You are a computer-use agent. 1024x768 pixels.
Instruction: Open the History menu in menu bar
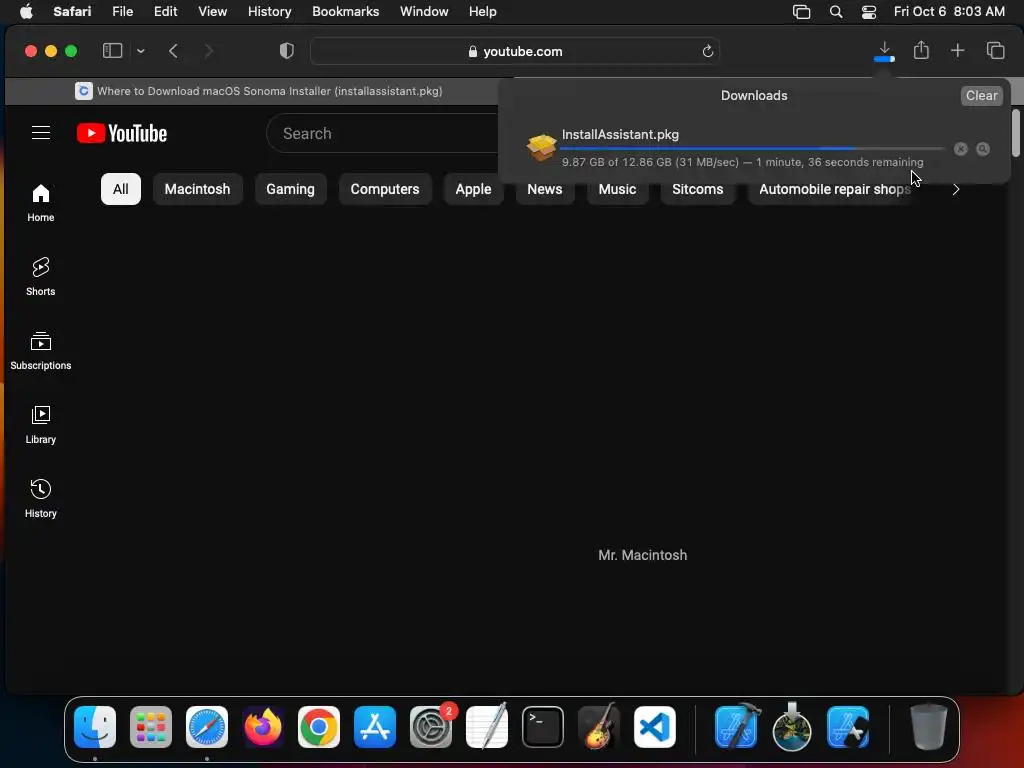(269, 12)
